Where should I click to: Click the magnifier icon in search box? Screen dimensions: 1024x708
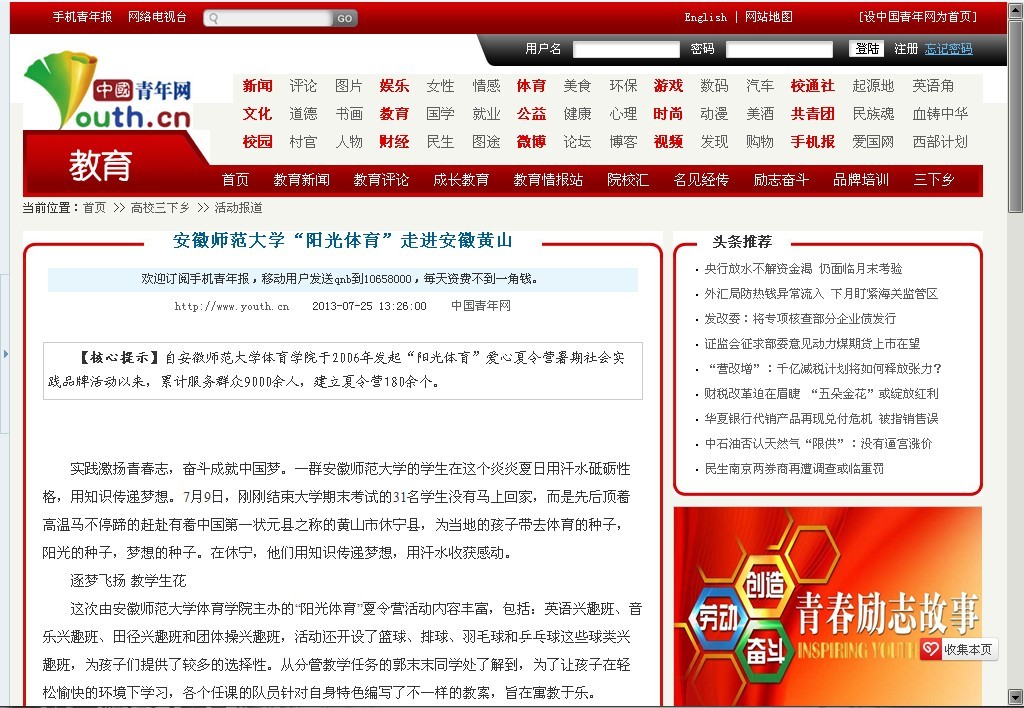coord(214,18)
